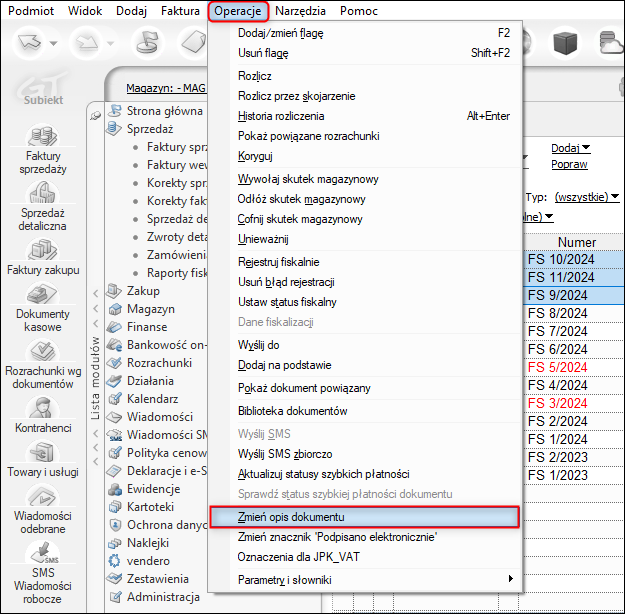Select Raporty fisk sub-item under Sprzedaż
Viewport: 625px width, 614px height.
[177, 273]
